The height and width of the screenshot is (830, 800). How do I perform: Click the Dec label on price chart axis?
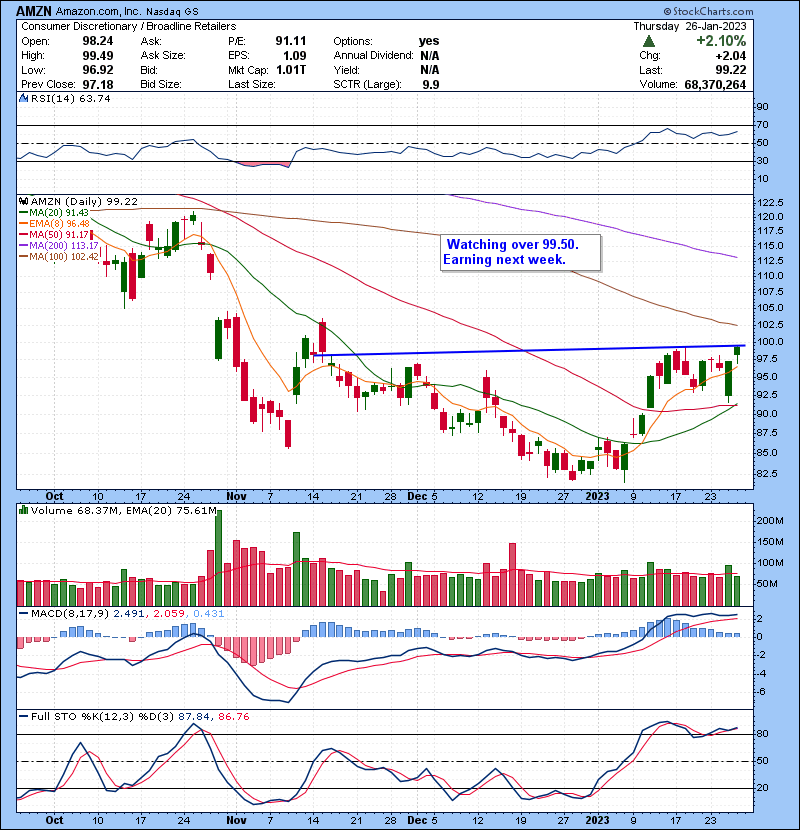click(x=417, y=497)
